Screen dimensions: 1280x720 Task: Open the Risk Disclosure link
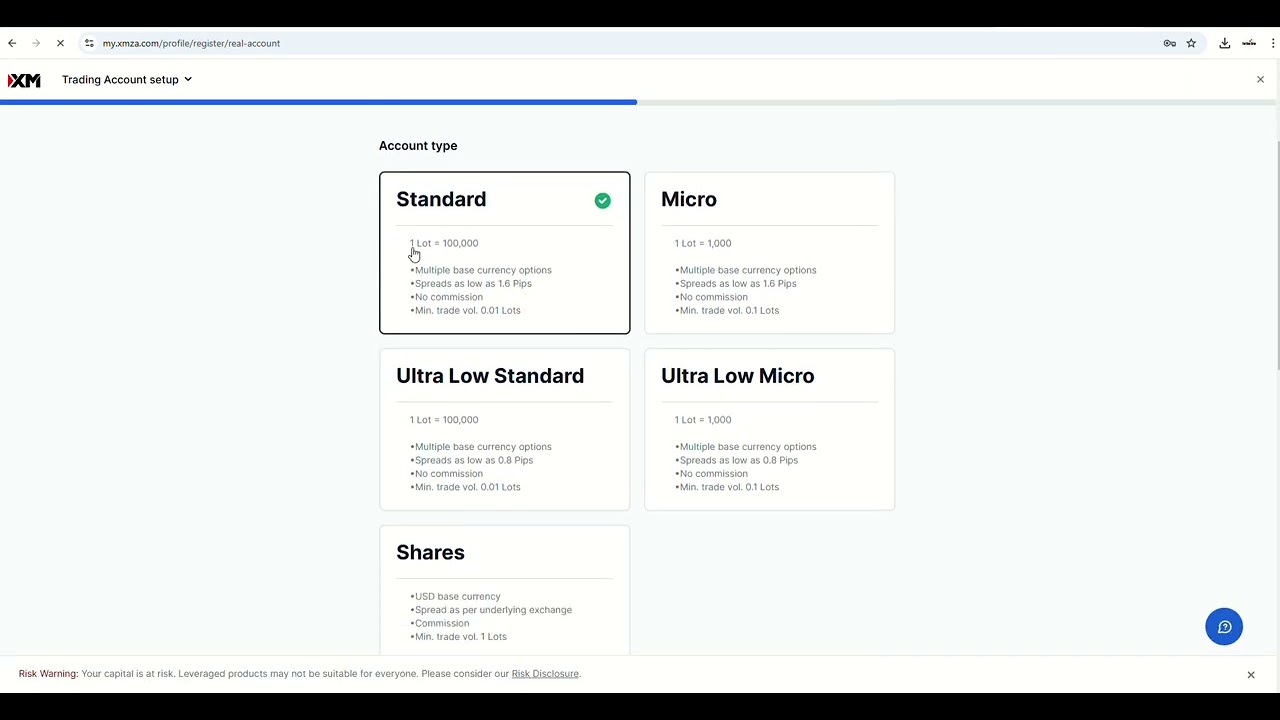coord(545,674)
